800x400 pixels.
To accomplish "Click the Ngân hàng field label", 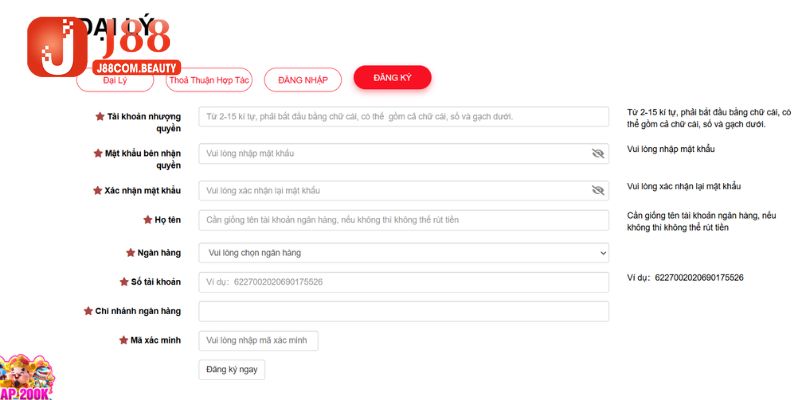I will pyautogui.click(x=159, y=253).
